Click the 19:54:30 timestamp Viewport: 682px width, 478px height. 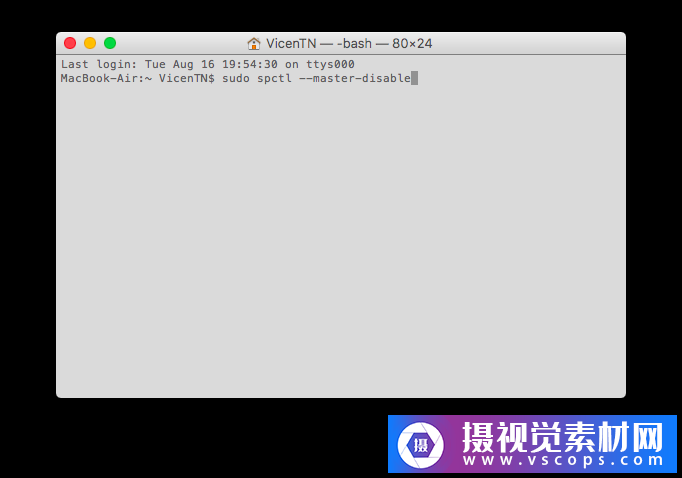pyautogui.click(x=250, y=64)
